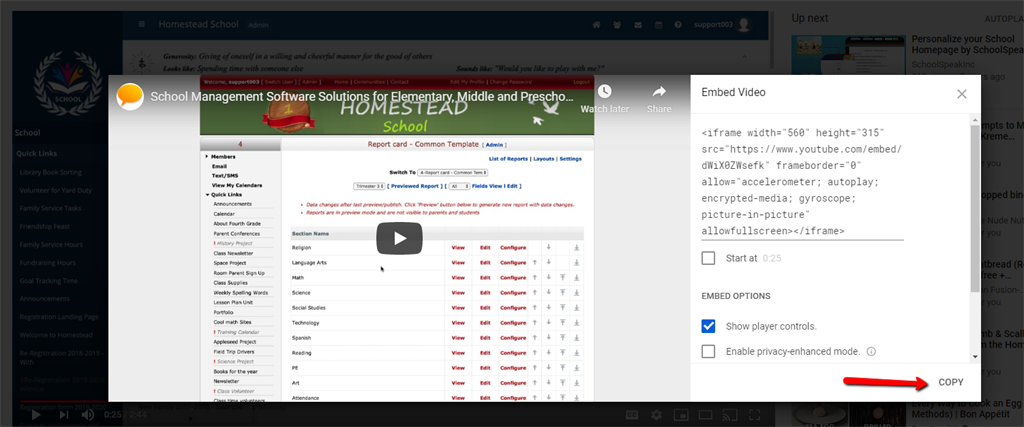This screenshot has width=1024, height=427.
Task: Click the 0:25 start time field
Action: point(772,259)
